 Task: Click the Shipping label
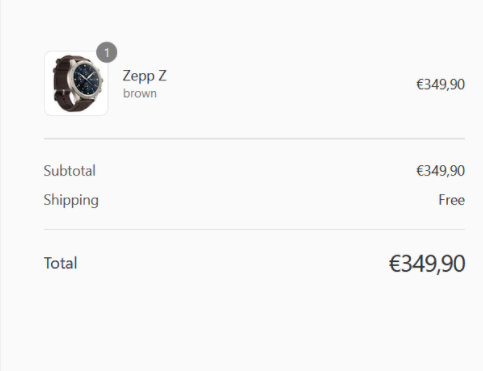71,200
